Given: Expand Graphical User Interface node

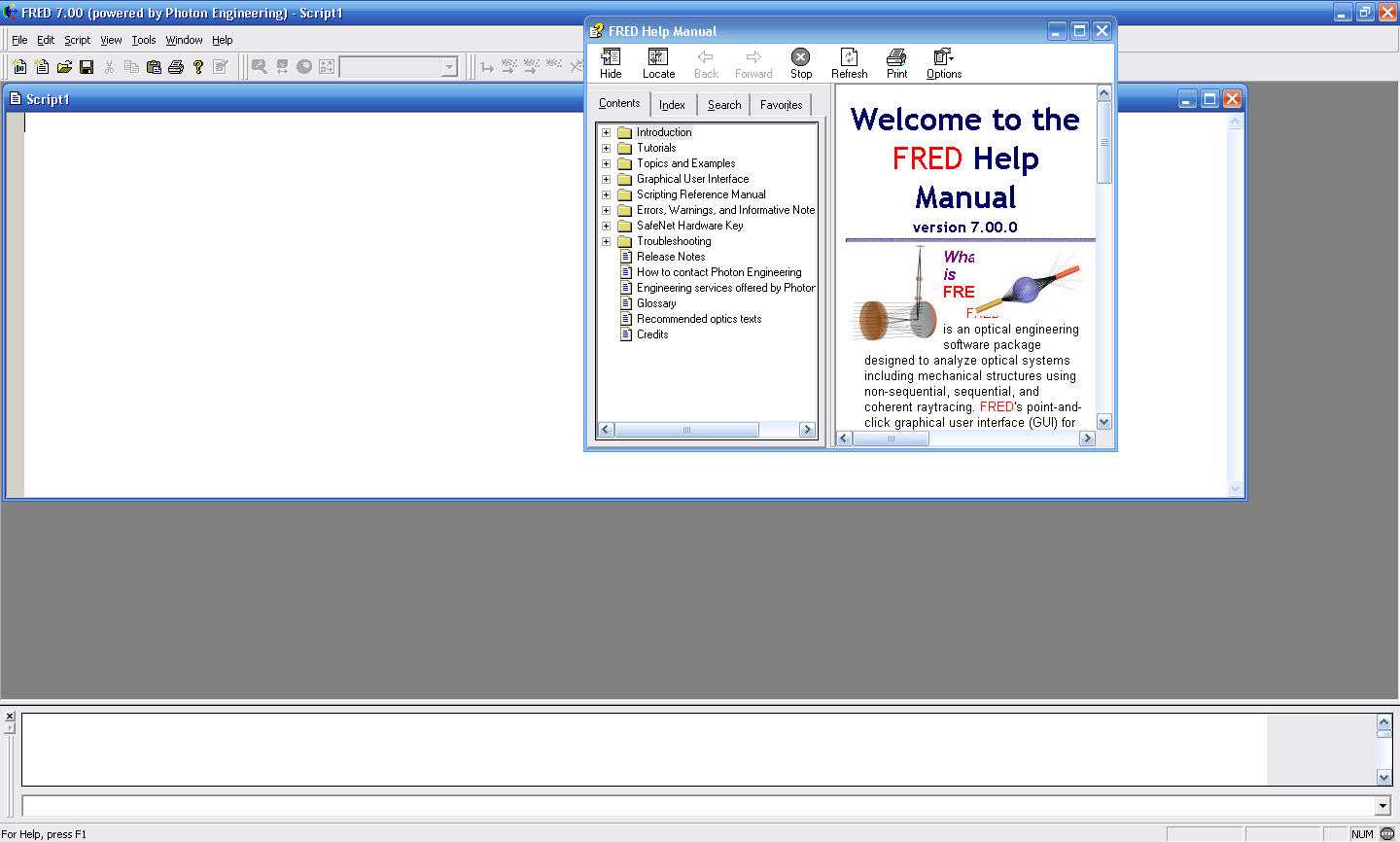Looking at the screenshot, I should coord(606,179).
